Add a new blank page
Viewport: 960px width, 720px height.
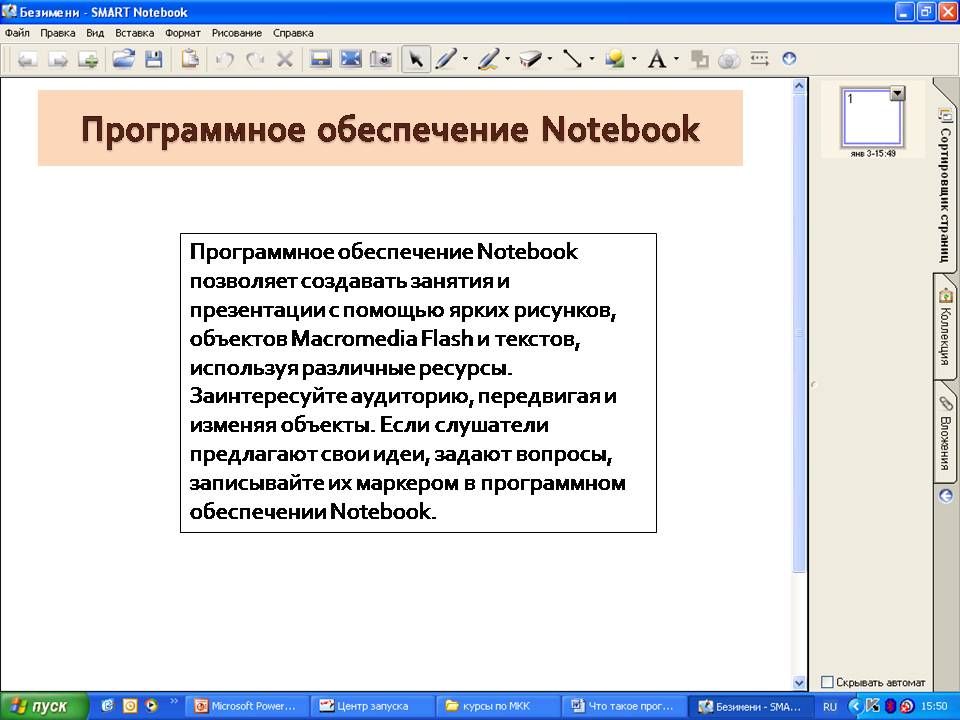[x=88, y=59]
